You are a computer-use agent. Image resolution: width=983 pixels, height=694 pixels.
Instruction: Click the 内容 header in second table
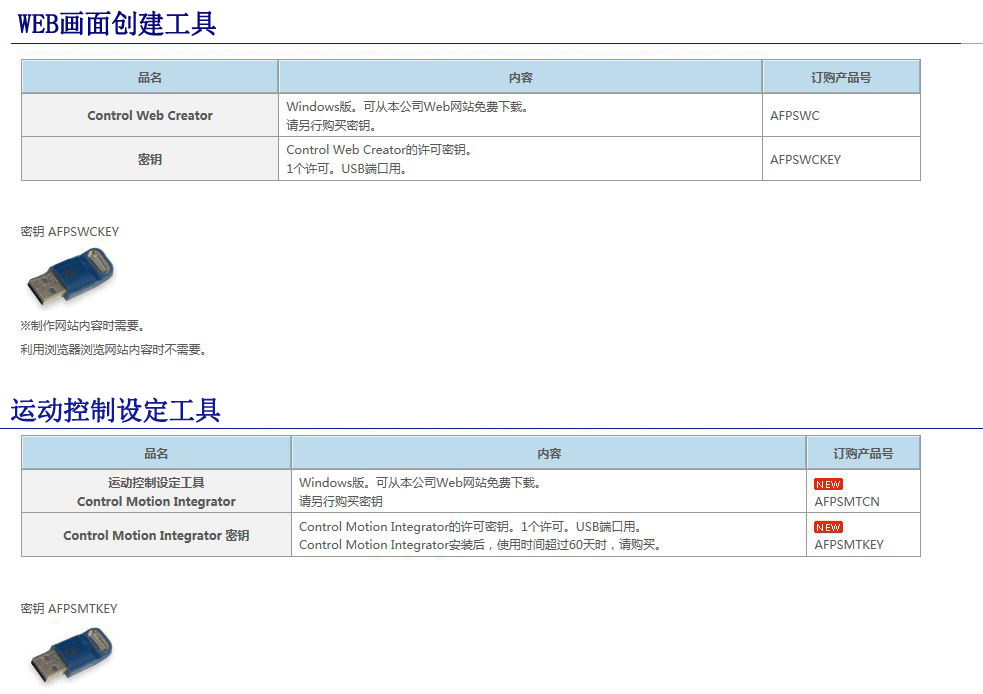(x=549, y=453)
